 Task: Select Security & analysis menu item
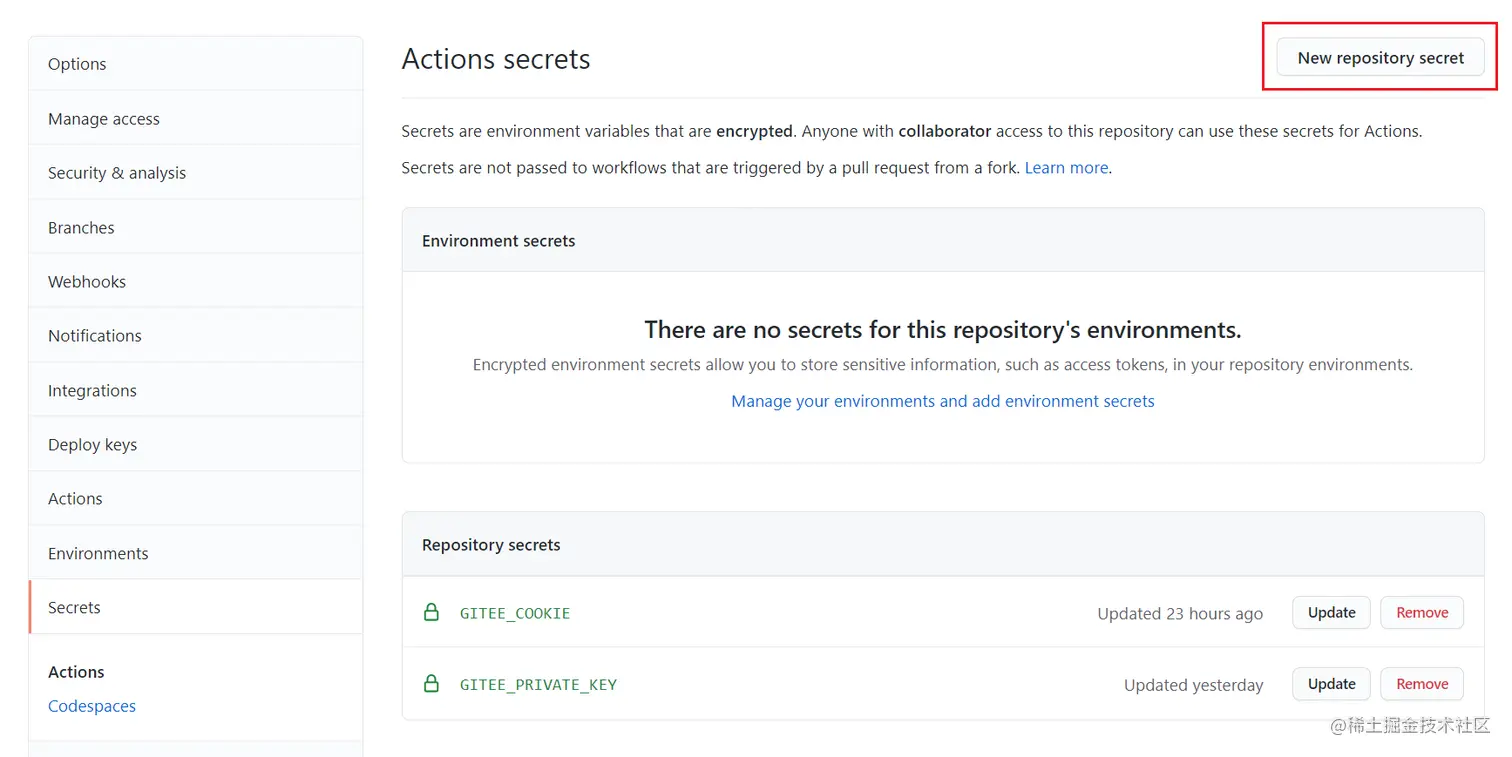(x=117, y=173)
